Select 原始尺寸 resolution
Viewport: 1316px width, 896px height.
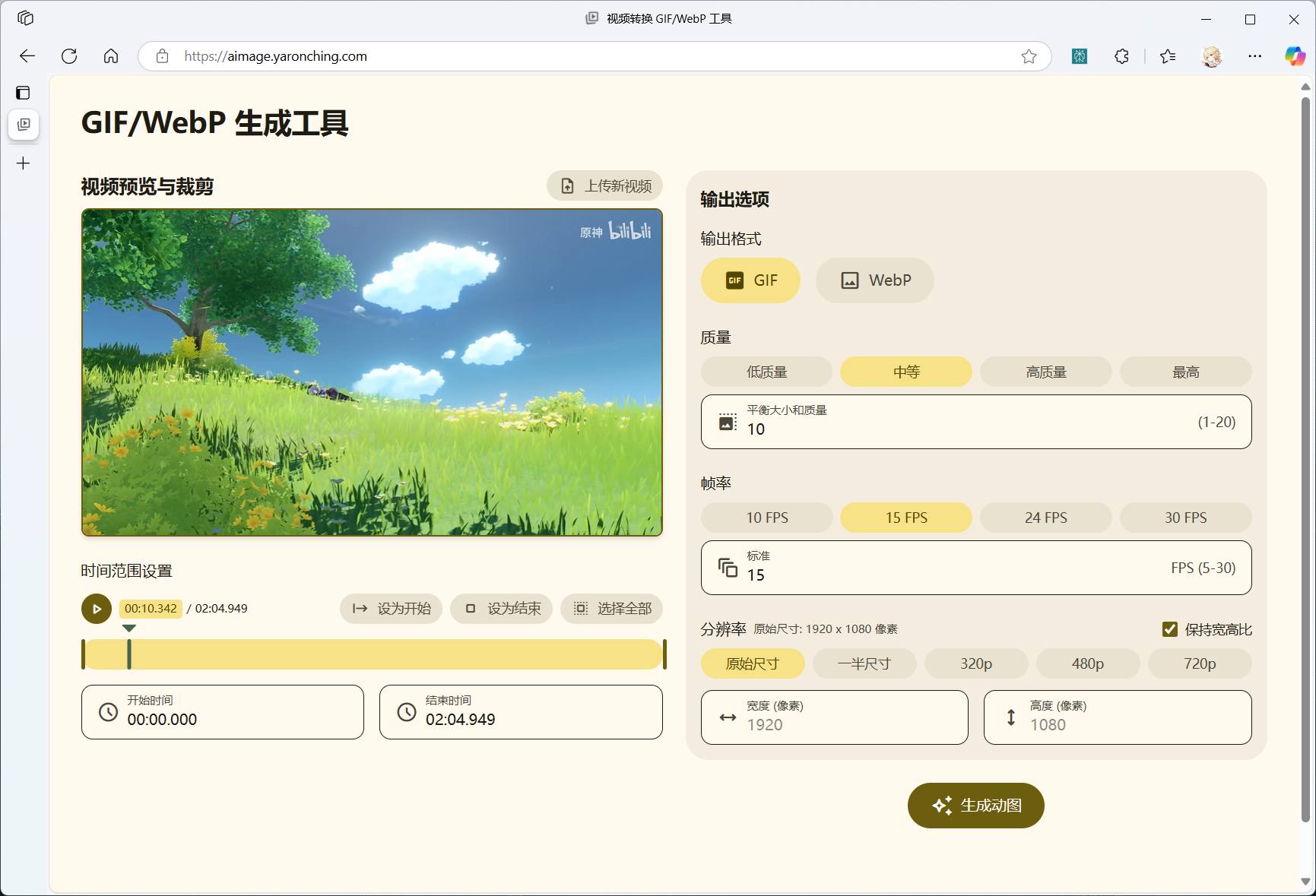coord(753,663)
